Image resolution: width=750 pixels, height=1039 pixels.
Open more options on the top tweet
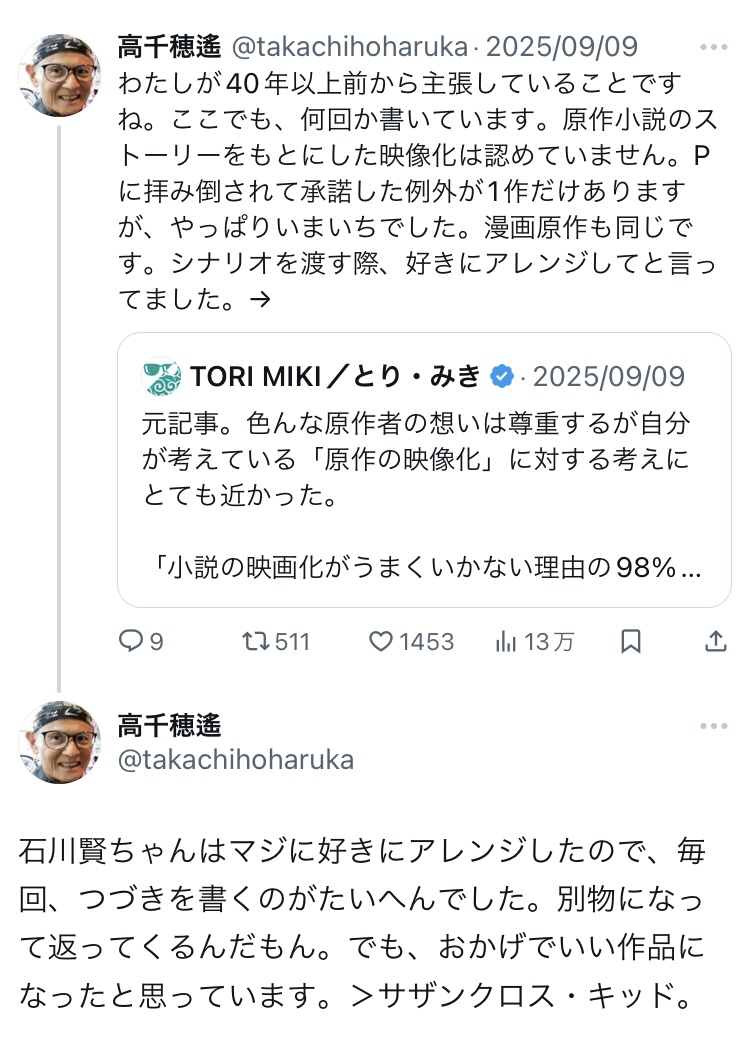point(714,47)
